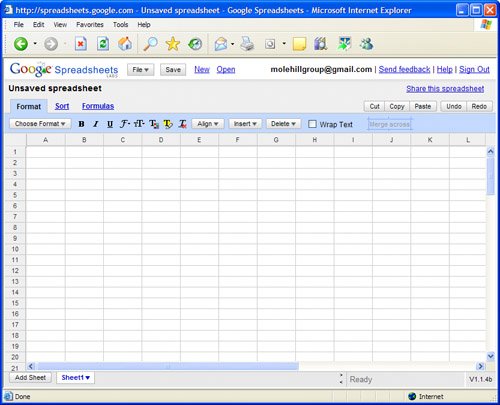
Task: Apply Italic formatting
Action: (x=96, y=124)
